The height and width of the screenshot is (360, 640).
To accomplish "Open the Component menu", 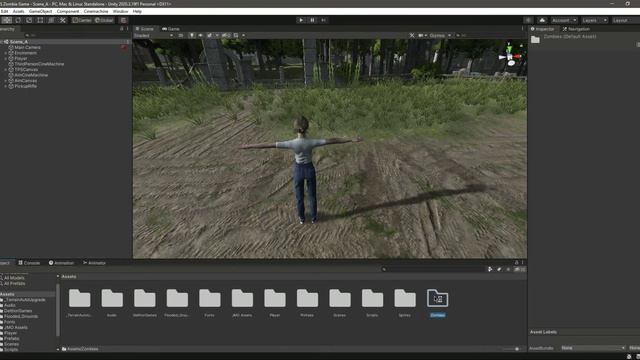I will coord(68,11).
